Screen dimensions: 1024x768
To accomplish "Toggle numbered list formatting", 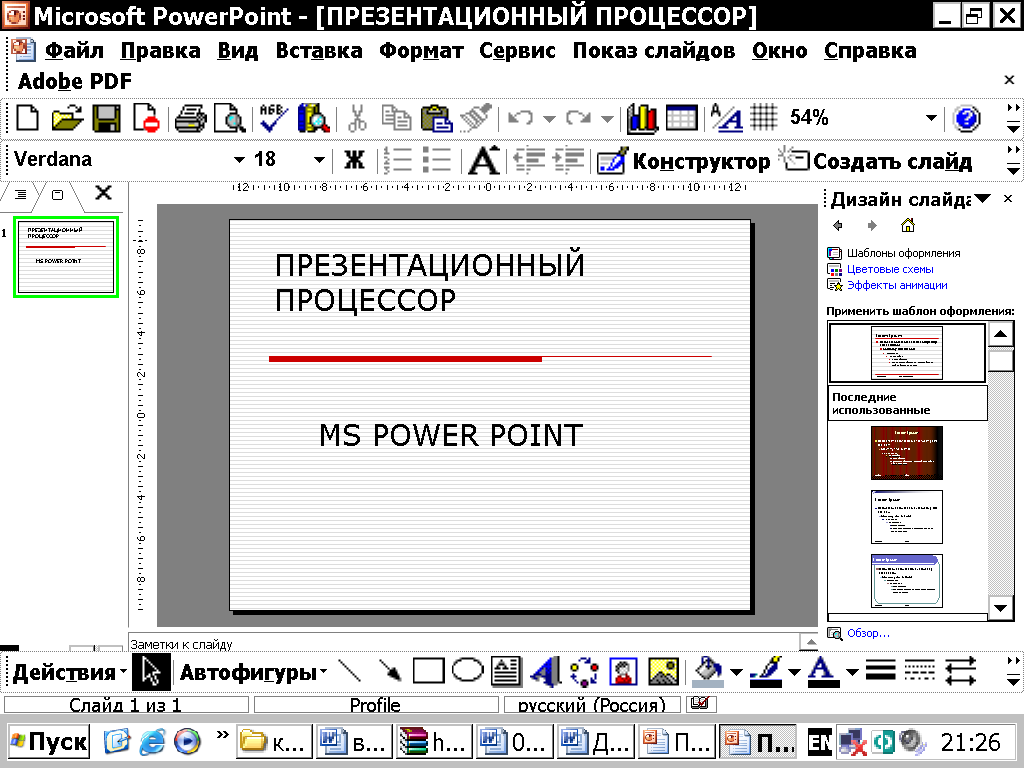I will click(x=397, y=160).
